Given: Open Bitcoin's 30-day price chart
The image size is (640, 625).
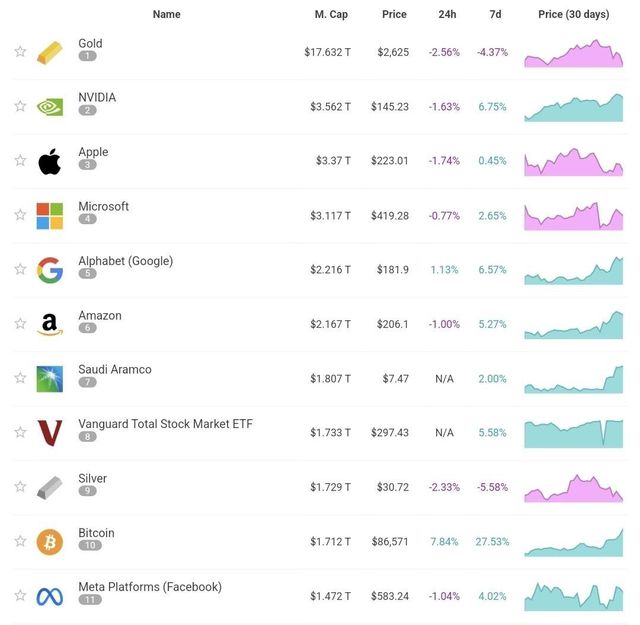Looking at the screenshot, I should tap(573, 542).
